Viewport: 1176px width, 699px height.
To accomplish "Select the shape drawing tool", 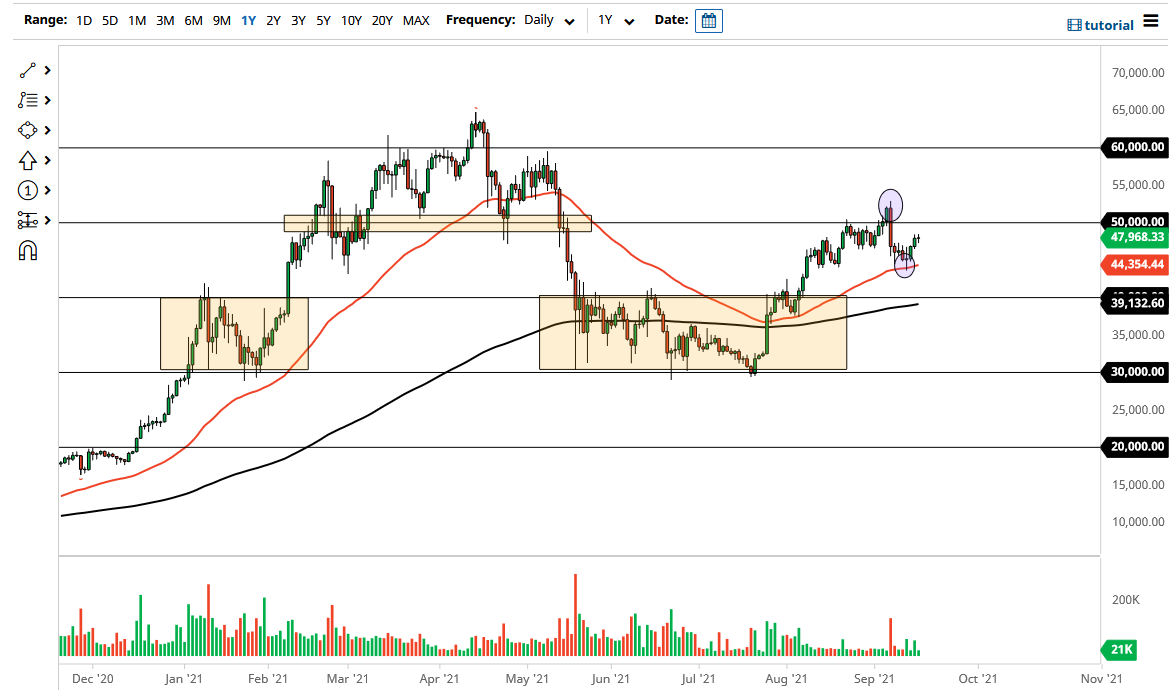I will point(27,130).
